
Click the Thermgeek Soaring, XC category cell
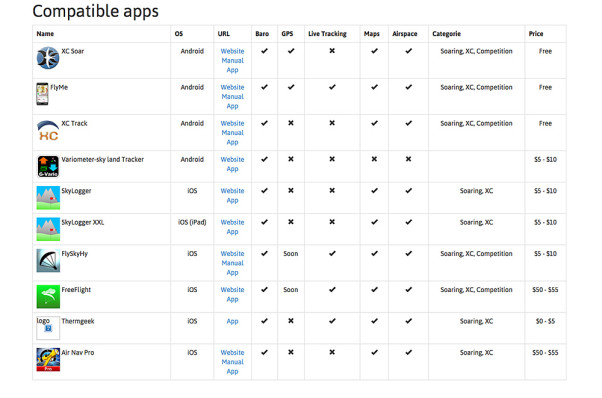click(x=476, y=321)
